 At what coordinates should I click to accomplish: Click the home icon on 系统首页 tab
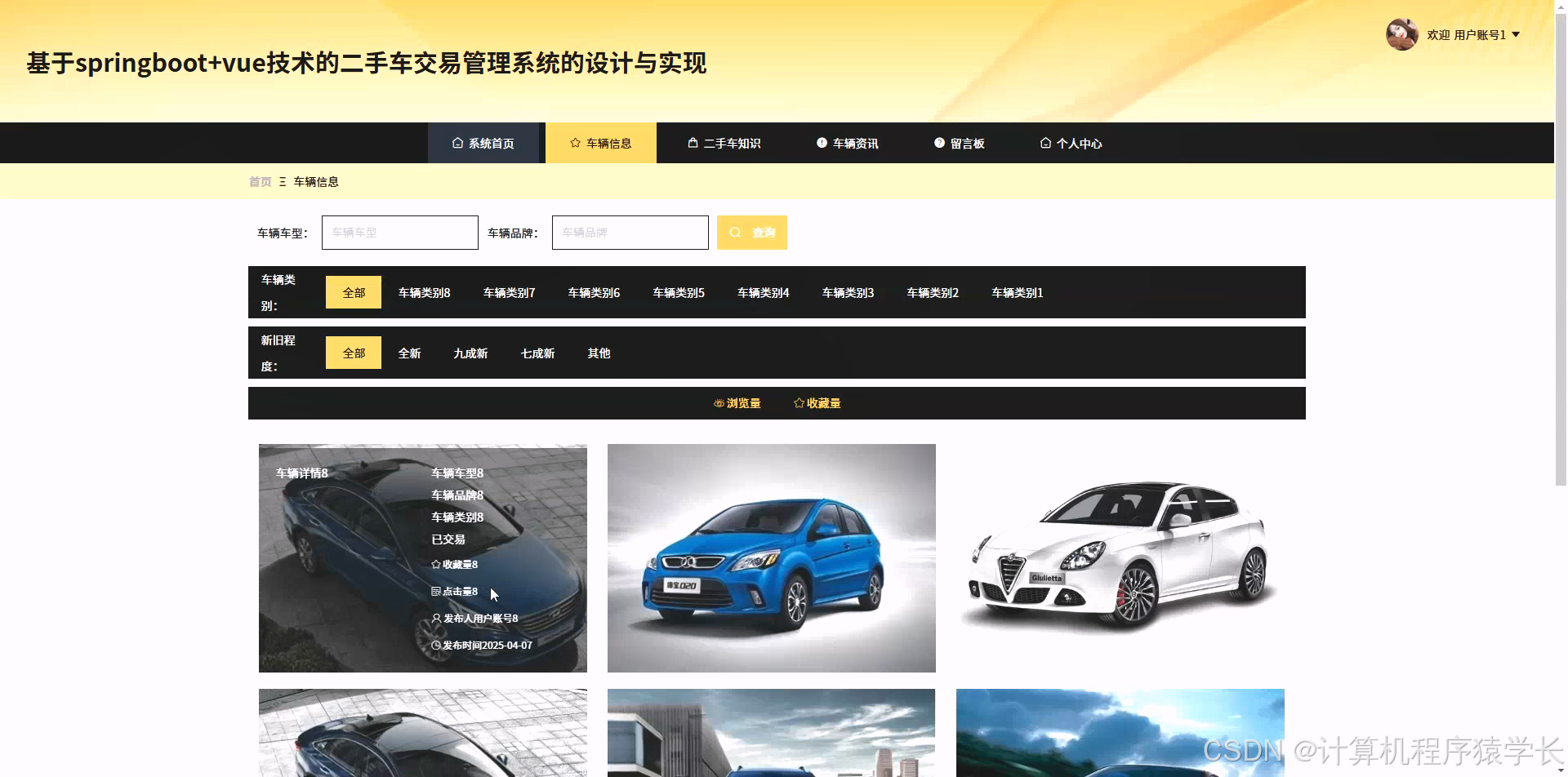(x=457, y=143)
